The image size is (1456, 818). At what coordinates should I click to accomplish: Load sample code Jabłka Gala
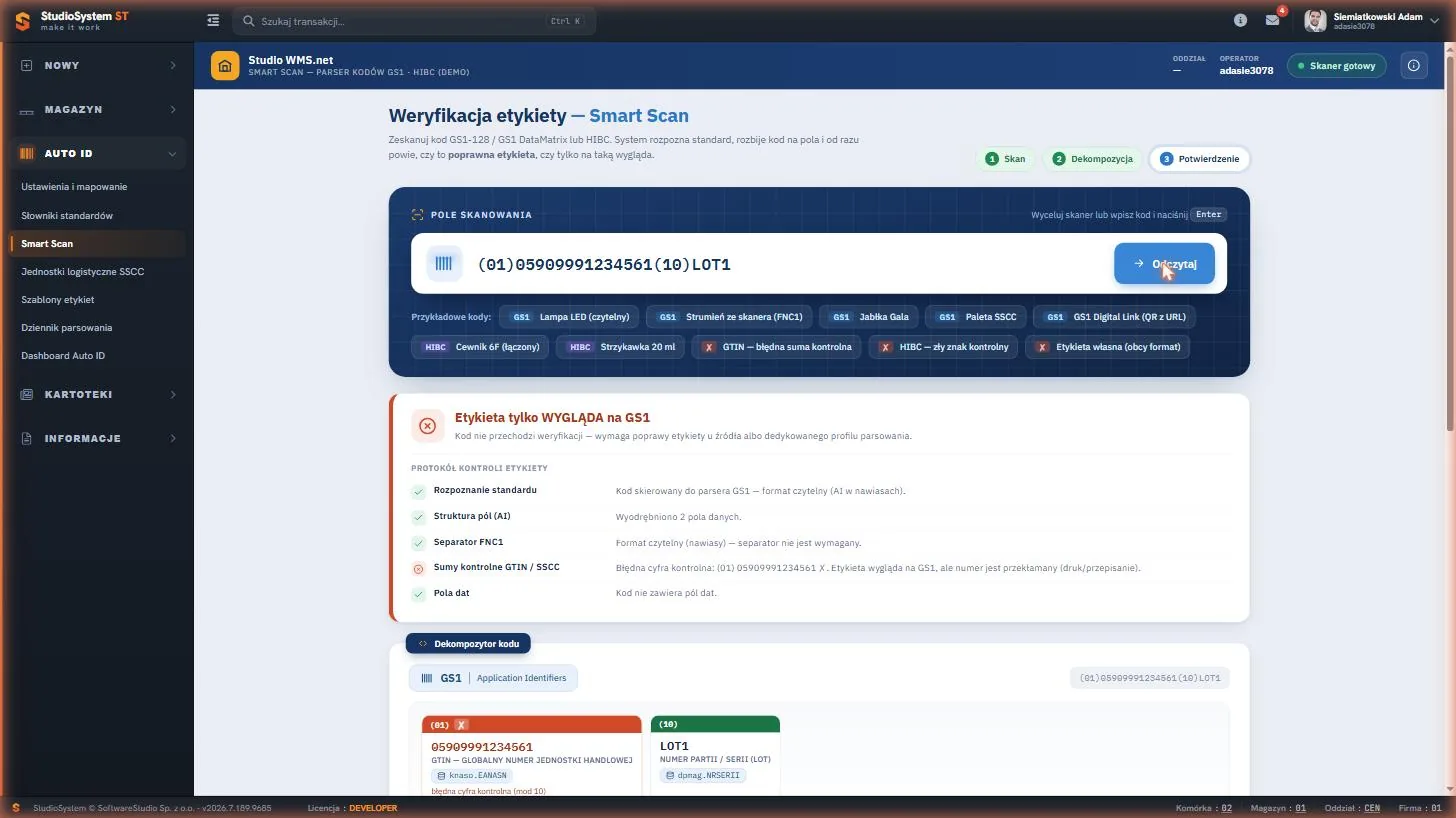(x=868, y=317)
